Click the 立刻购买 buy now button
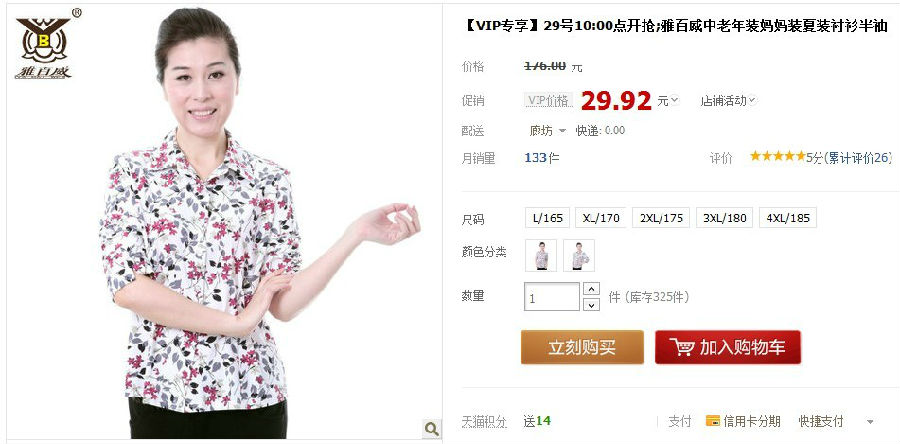Screen dimensions: 900x444 click(x=582, y=347)
